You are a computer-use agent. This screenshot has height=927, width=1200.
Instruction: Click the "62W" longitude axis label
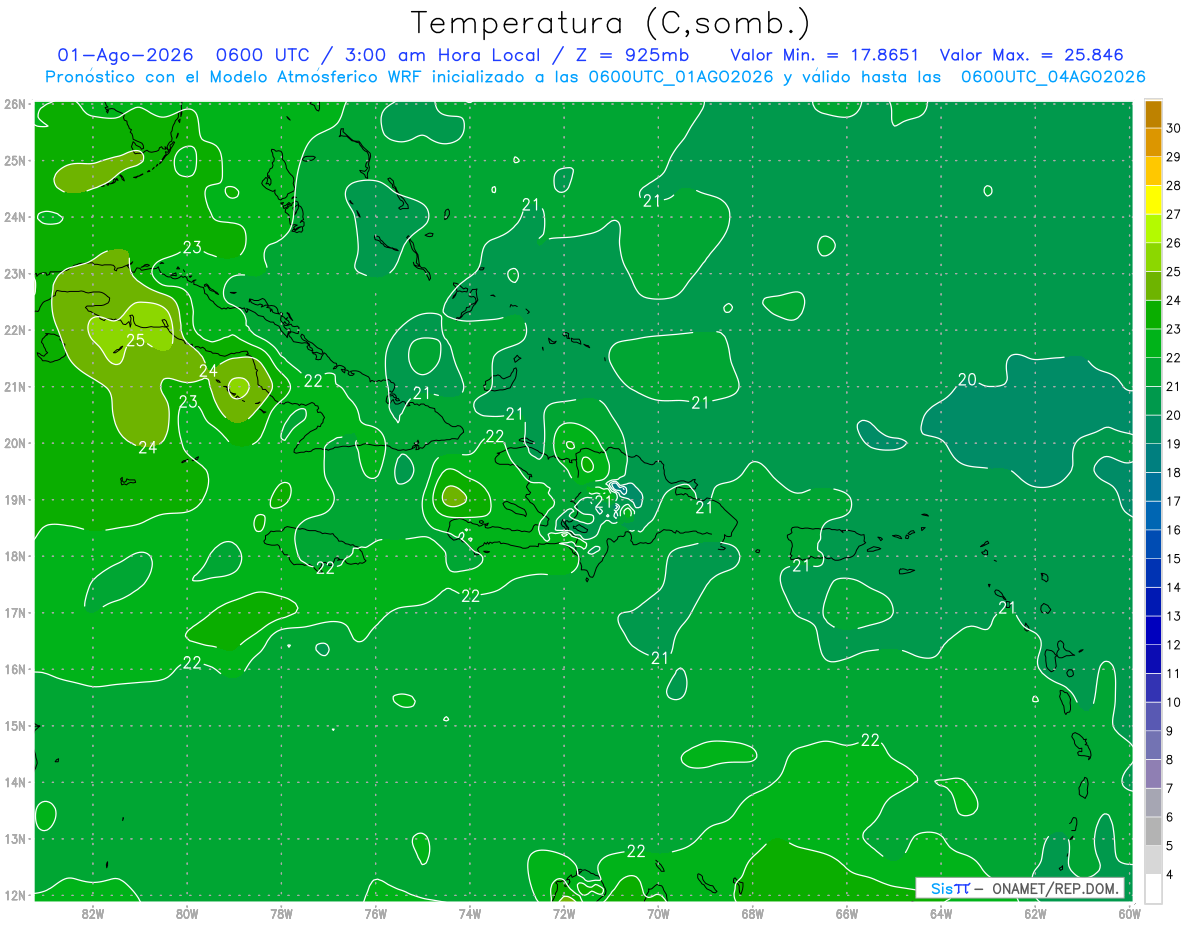1035,913
